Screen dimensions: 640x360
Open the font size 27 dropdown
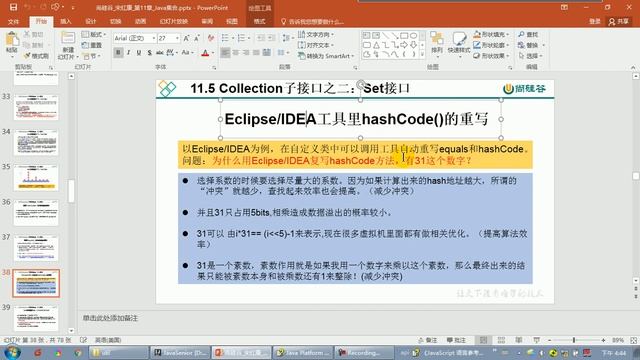(178, 38)
